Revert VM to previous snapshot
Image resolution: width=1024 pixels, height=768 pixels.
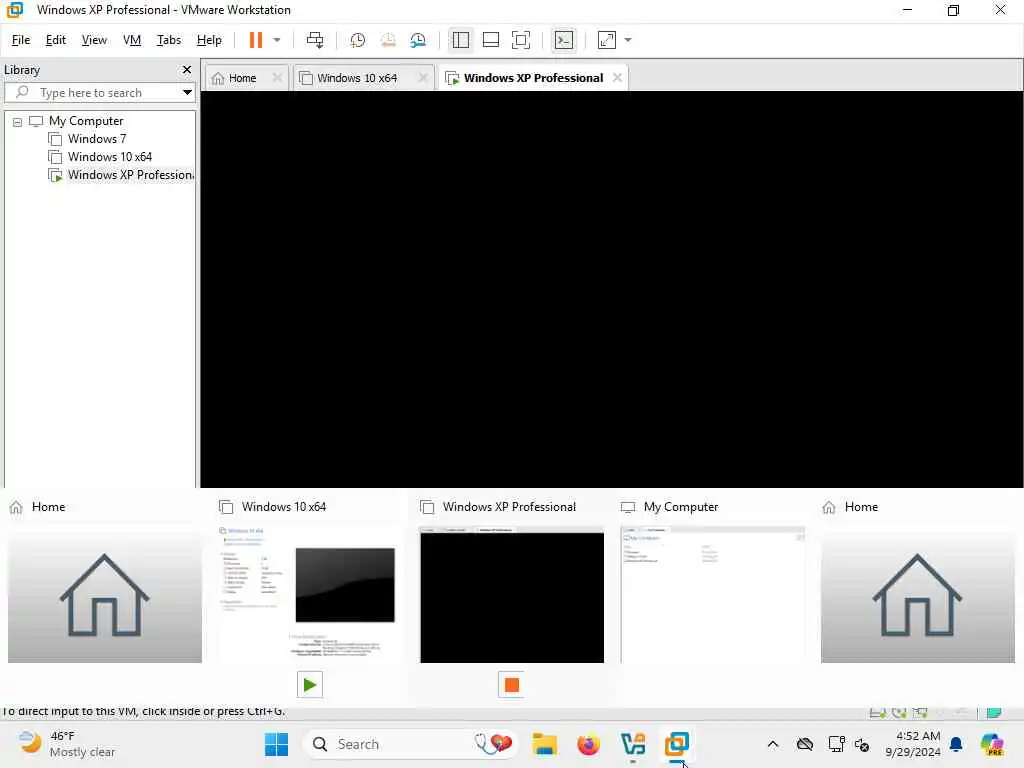click(388, 40)
